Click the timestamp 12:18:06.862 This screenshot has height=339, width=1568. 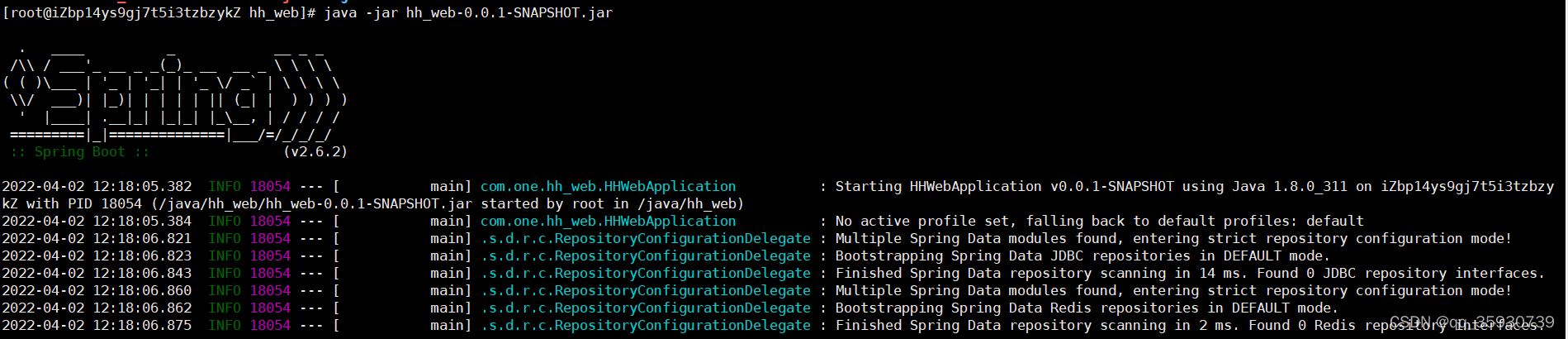(142, 308)
